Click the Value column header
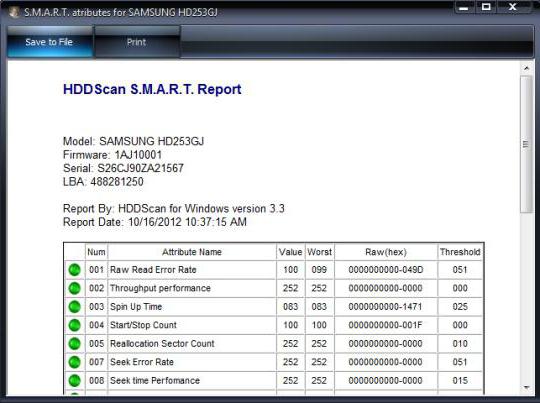The height and width of the screenshot is (403, 540). point(290,252)
